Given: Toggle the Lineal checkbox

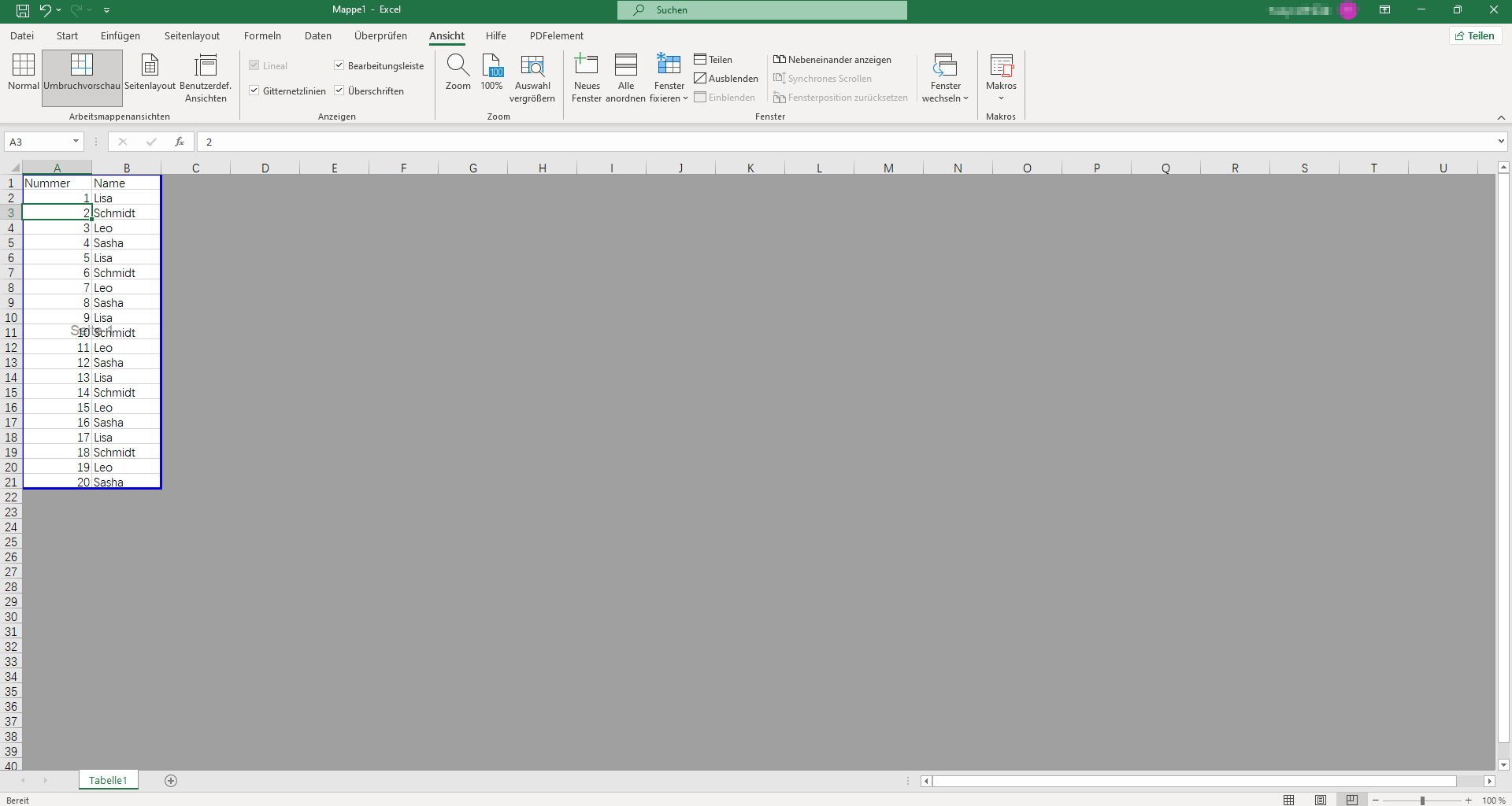Looking at the screenshot, I should (254, 65).
